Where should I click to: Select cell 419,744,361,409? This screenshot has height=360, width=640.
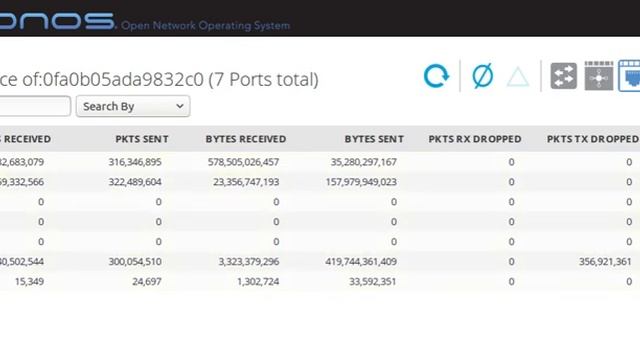coord(361,262)
